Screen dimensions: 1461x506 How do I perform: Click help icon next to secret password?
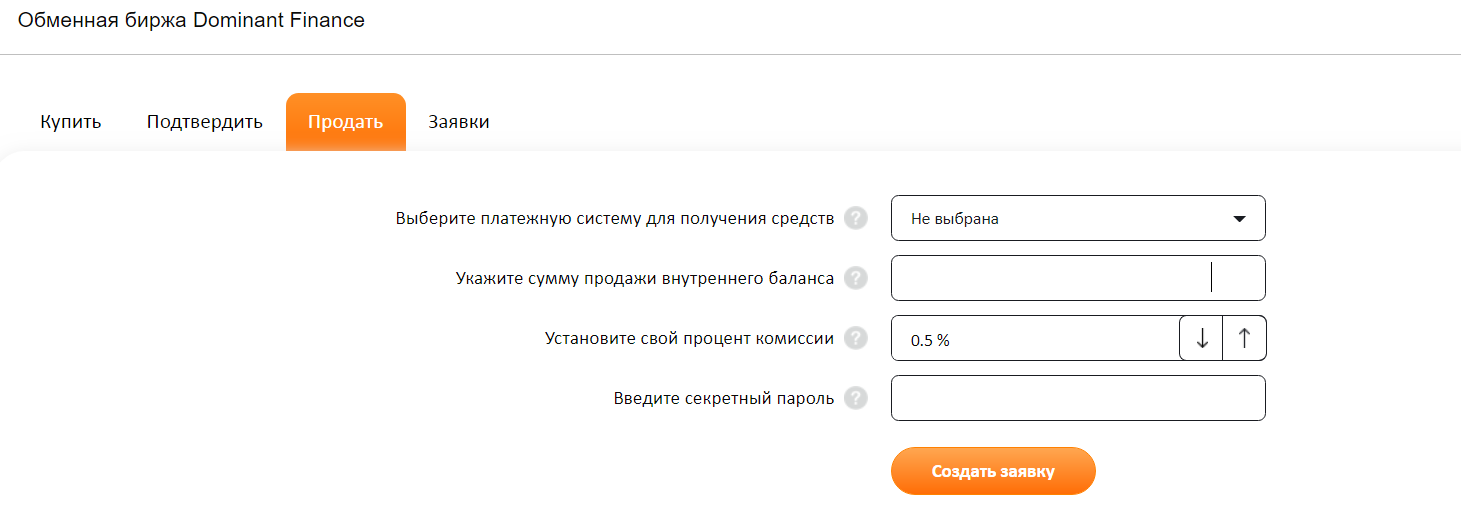tap(856, 398)
